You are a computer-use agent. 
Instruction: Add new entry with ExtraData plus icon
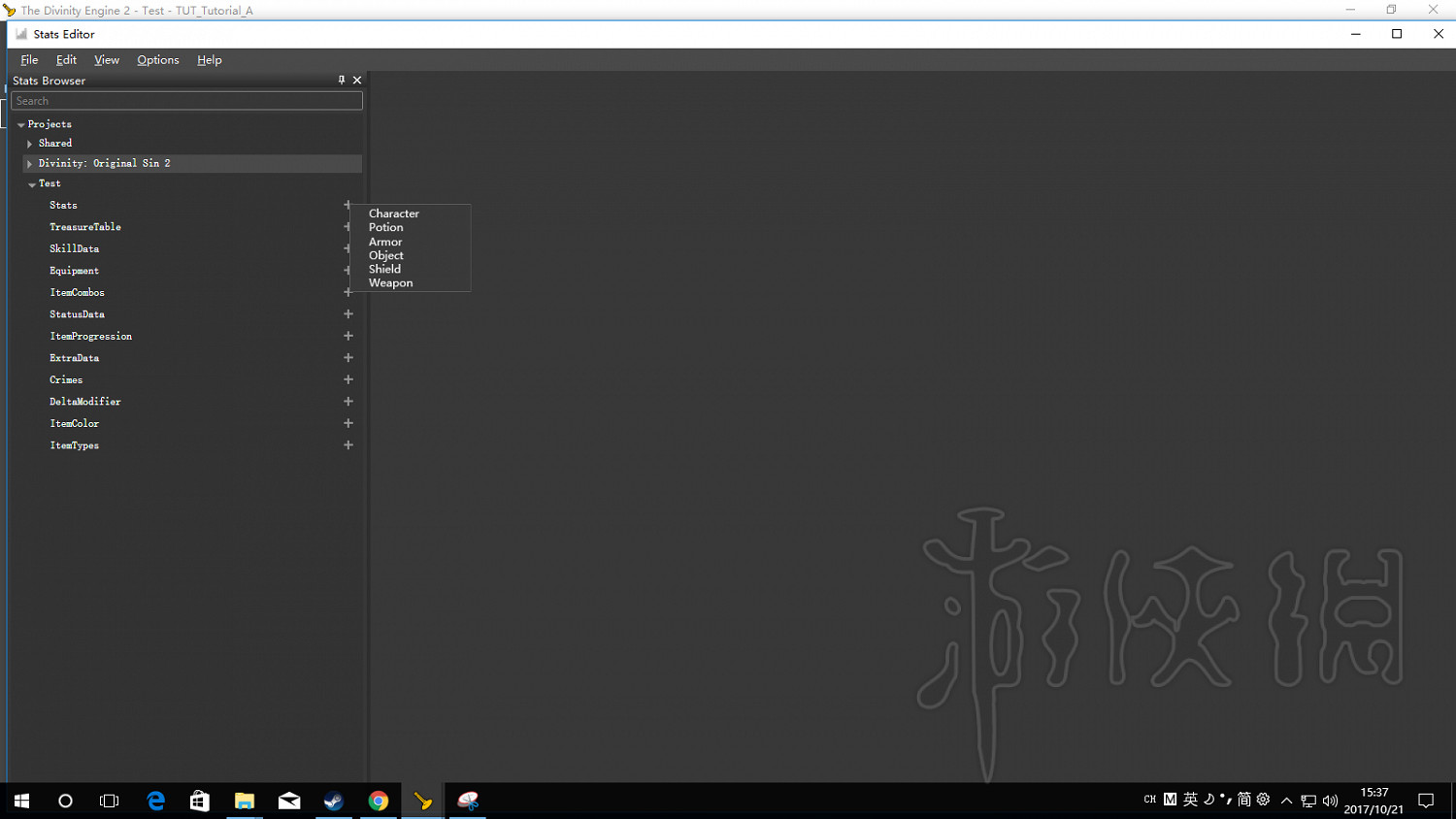(348, 358)
